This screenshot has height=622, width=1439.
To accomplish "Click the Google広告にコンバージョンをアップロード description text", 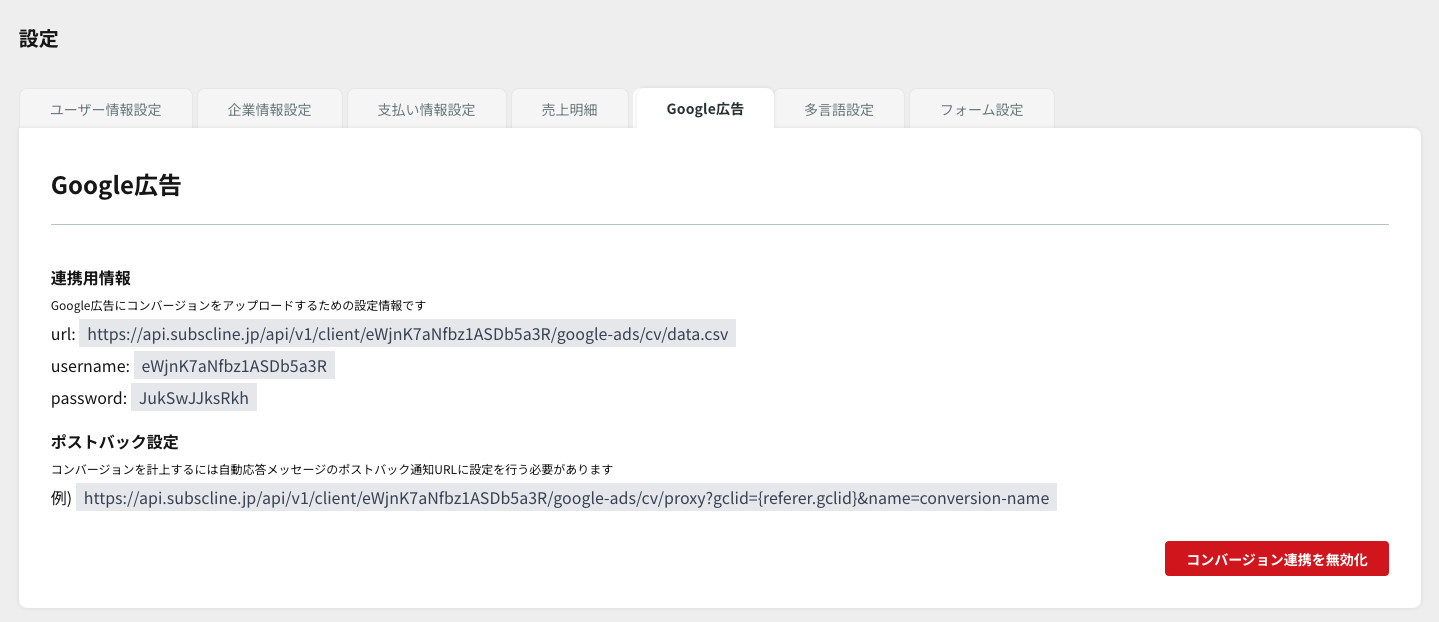I will coord(239,305).
